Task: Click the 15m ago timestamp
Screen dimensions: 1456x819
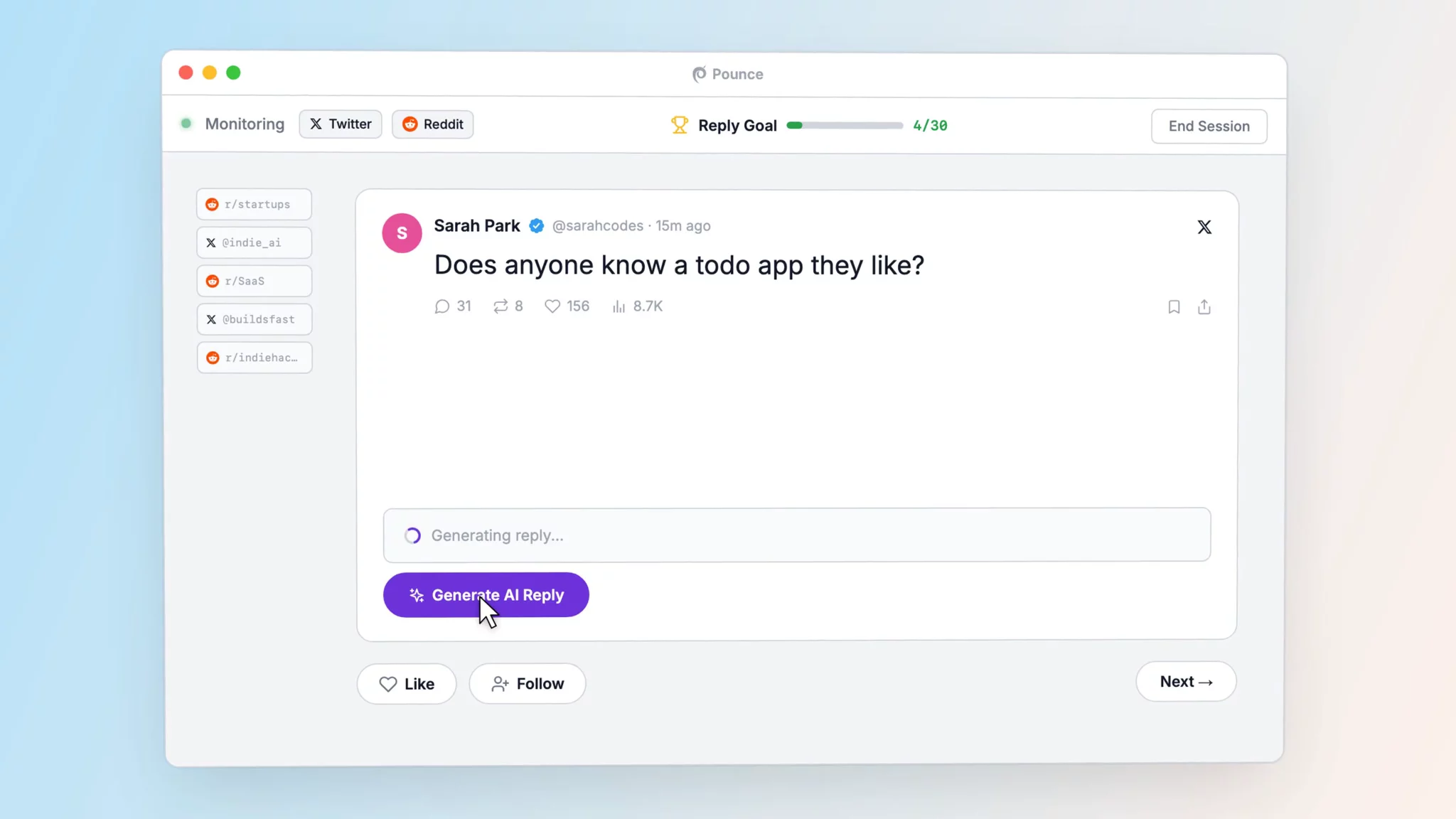Action: click(682, 225)
